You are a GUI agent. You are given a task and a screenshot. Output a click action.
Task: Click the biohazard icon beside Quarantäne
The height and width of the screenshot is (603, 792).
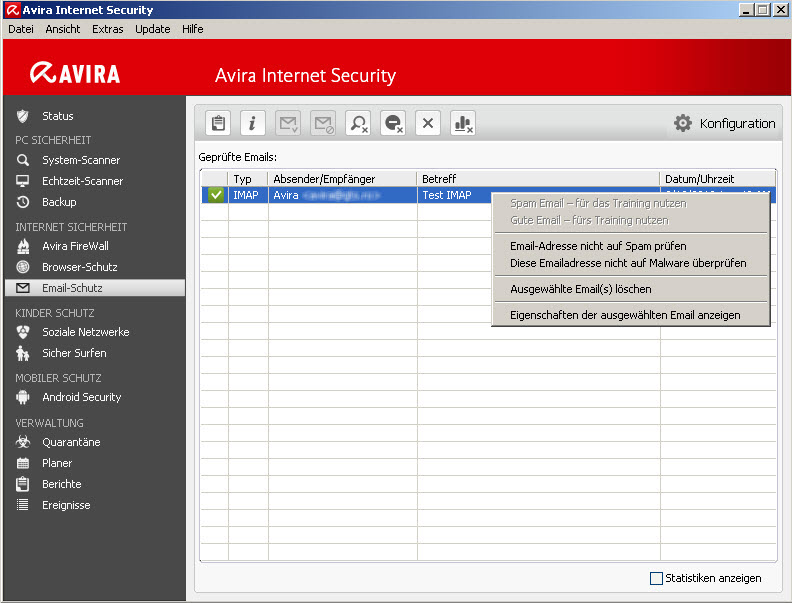point(23,442)
